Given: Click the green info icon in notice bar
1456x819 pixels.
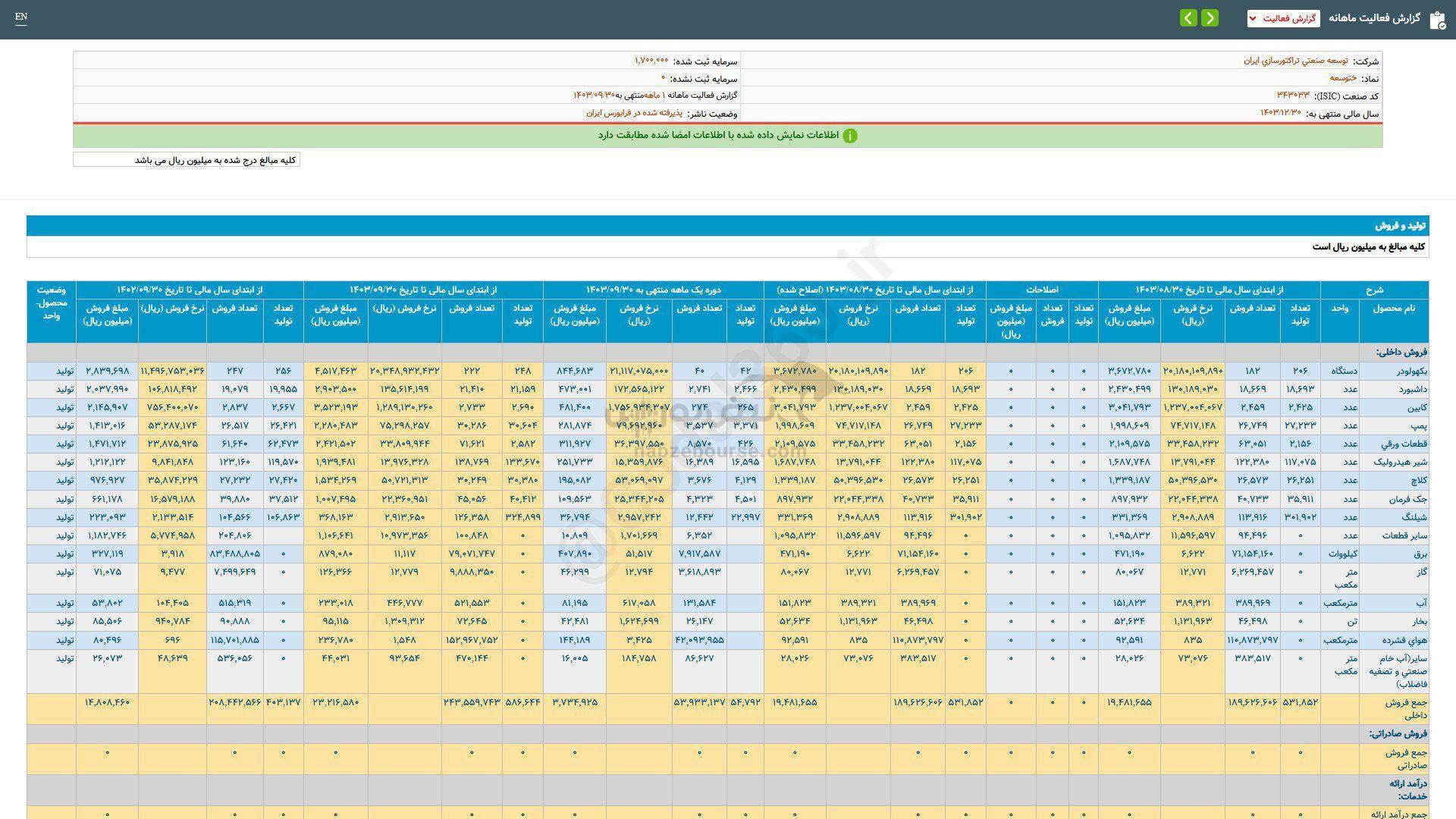Looking at the screenshot, I should click(850, 136).
